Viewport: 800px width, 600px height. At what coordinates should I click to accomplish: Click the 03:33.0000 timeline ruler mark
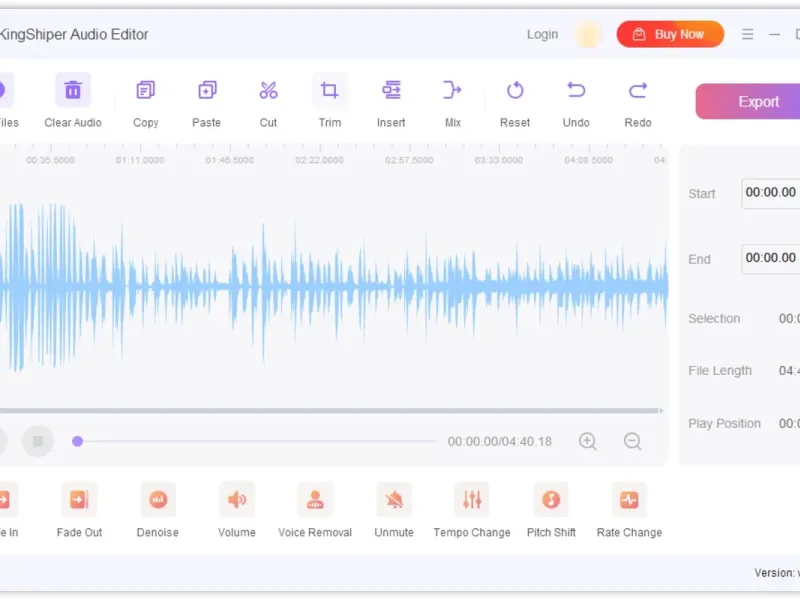tap(498, 160)
